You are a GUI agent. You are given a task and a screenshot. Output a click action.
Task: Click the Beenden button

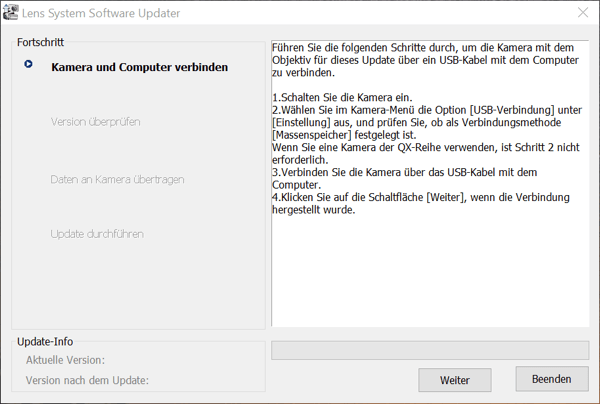[551, 379]
